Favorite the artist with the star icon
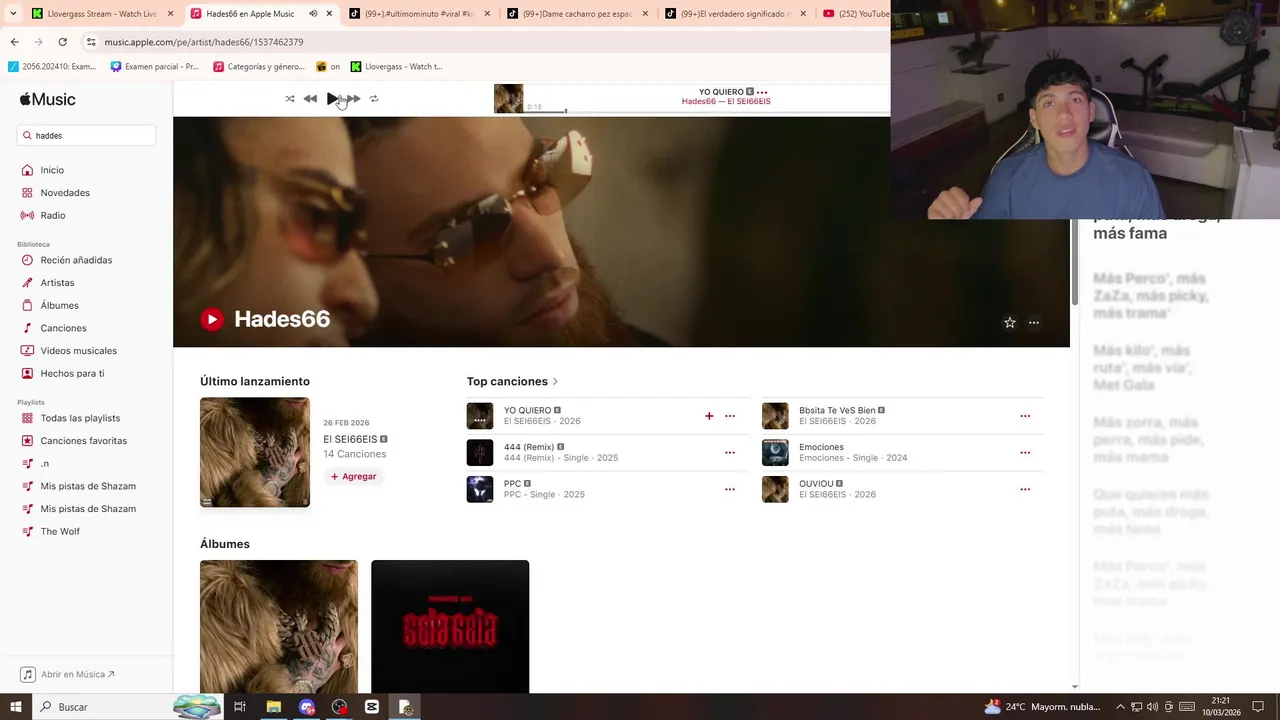This screenshot has height=720, width=1280. tap(1010, 323)
